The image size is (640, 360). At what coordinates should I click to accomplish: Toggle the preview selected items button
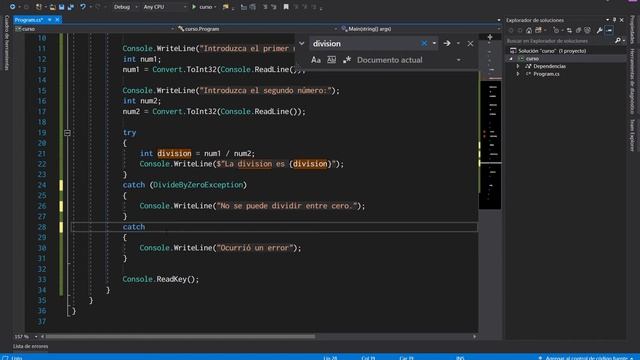(x=609, y=30)
